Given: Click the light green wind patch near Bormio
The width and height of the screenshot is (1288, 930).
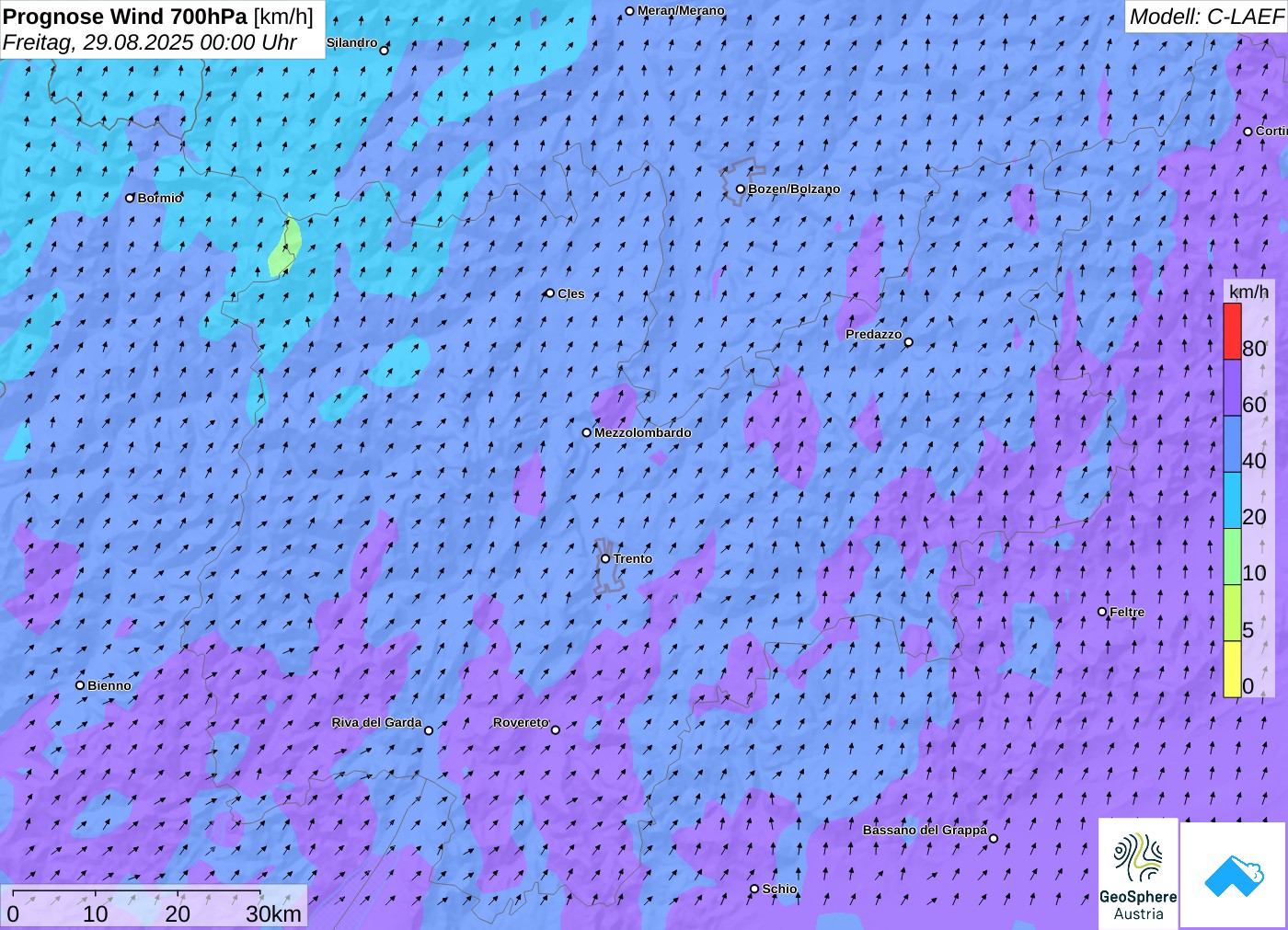Looking at the screenshot, I should pyautogui.click(x=285, y=247).
